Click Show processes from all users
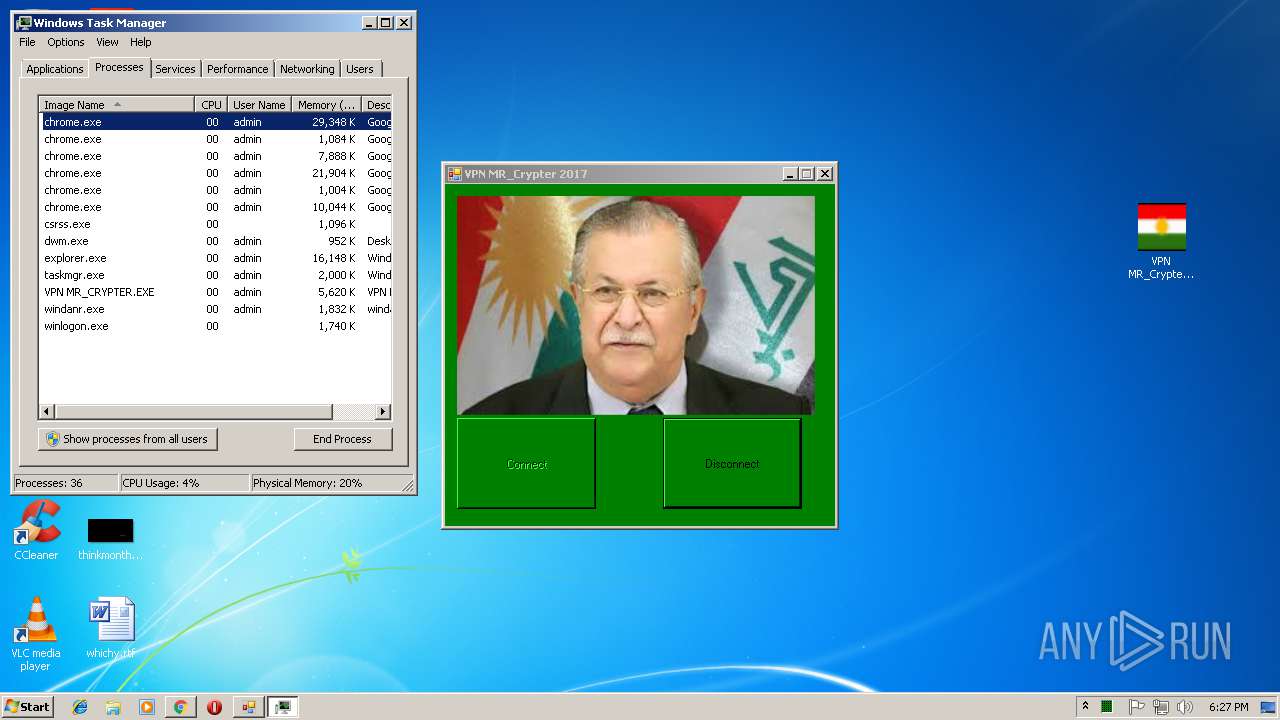 tap(128, 439)
